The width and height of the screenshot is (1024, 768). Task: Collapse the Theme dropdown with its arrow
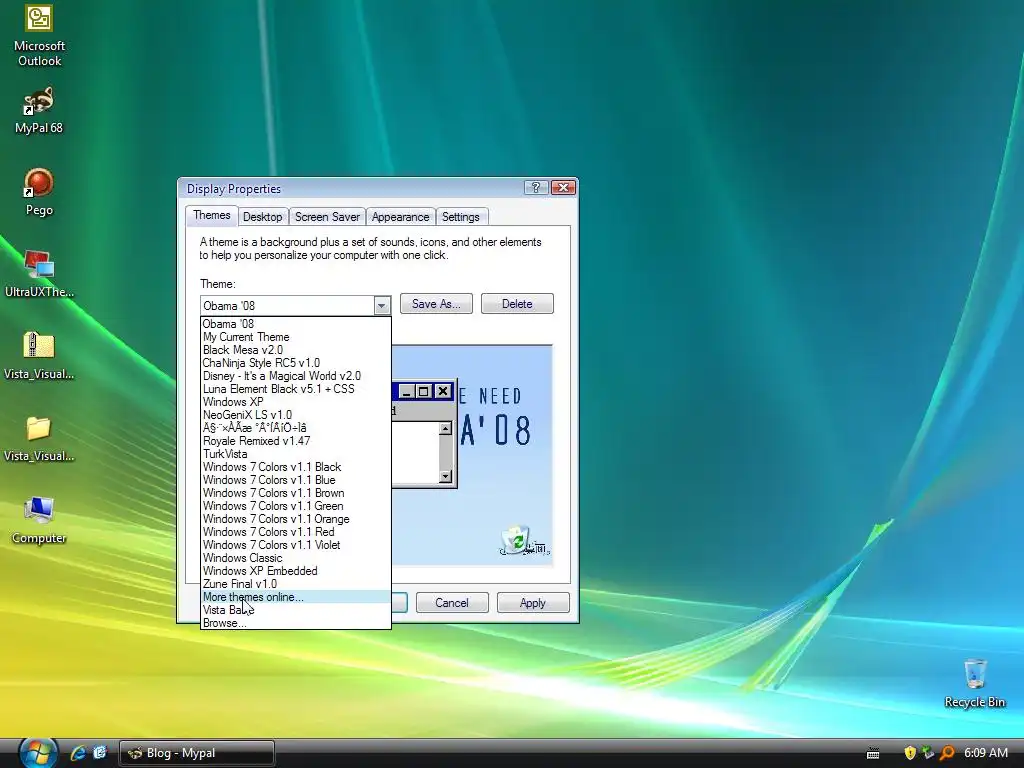click(382, 305)
